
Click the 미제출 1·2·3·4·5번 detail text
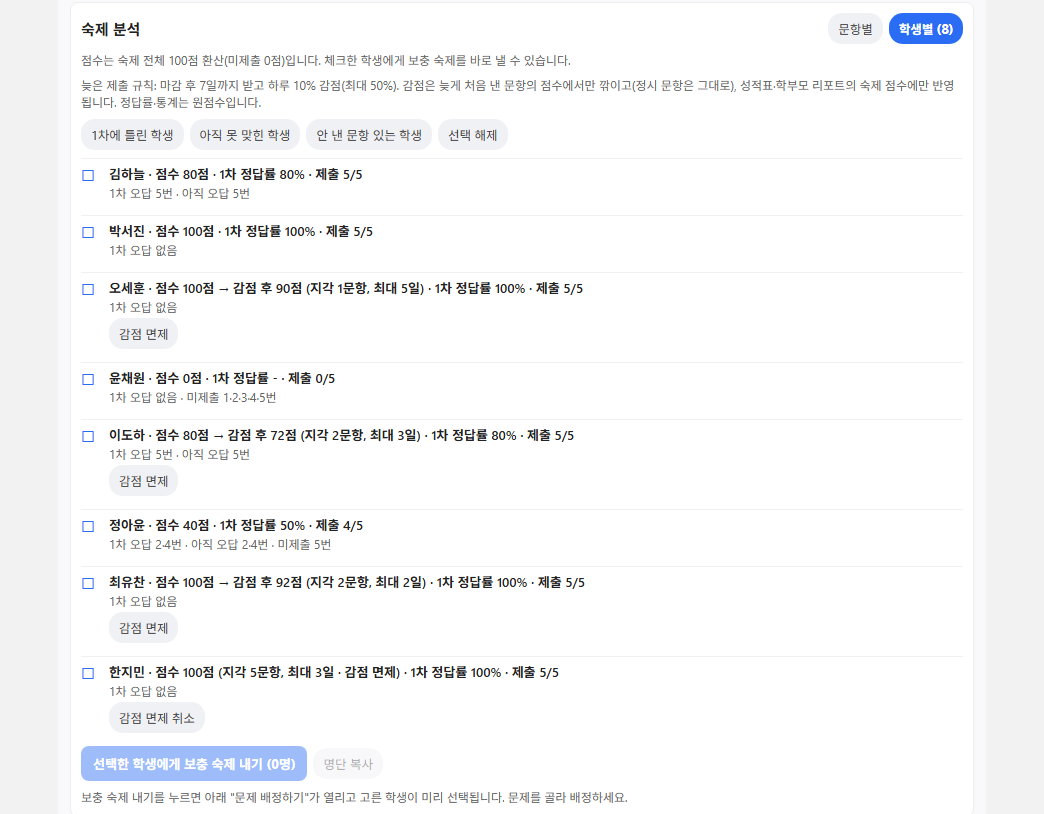[231, 398]
